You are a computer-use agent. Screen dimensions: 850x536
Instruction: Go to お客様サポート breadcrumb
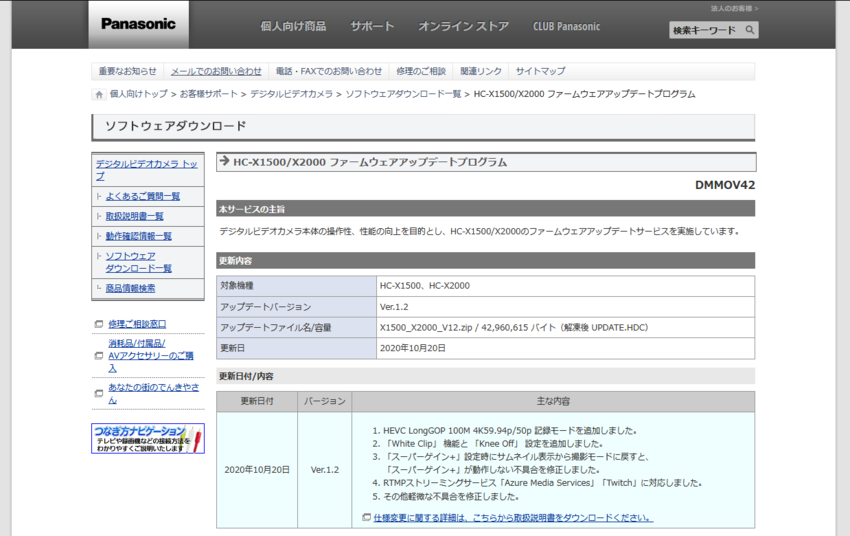click(x=209, y=94)
